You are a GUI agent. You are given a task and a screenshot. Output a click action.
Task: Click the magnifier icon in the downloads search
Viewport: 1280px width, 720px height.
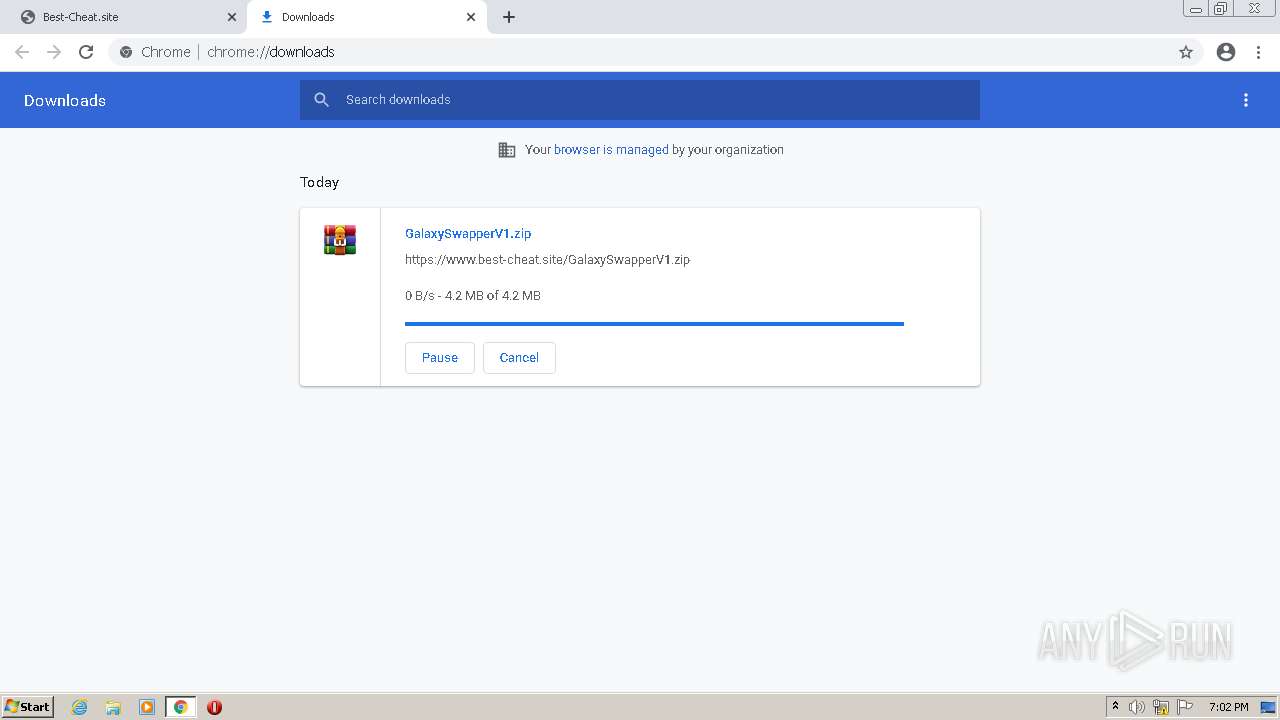click(x=321, y=100)
